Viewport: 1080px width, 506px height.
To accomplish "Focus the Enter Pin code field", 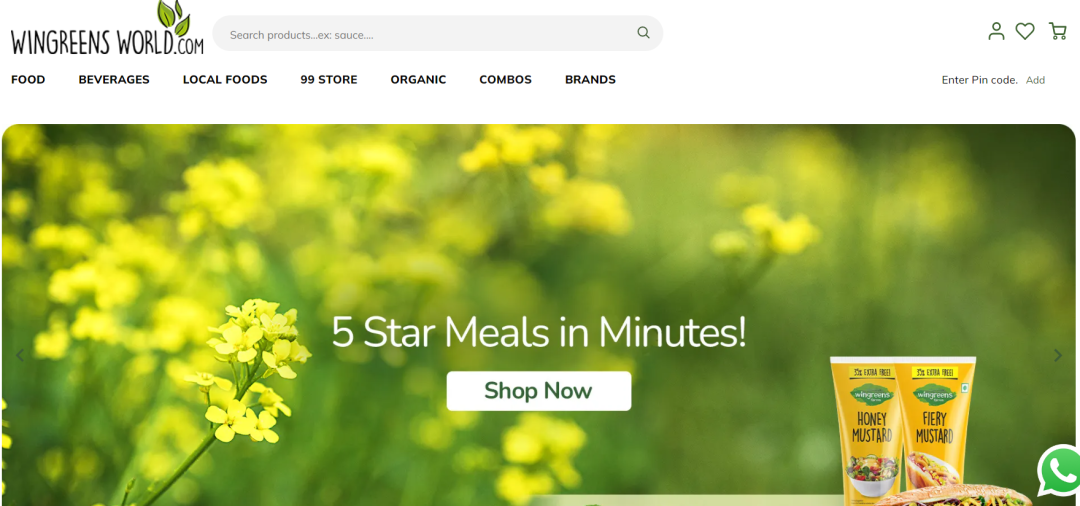I will coord(979,80).
